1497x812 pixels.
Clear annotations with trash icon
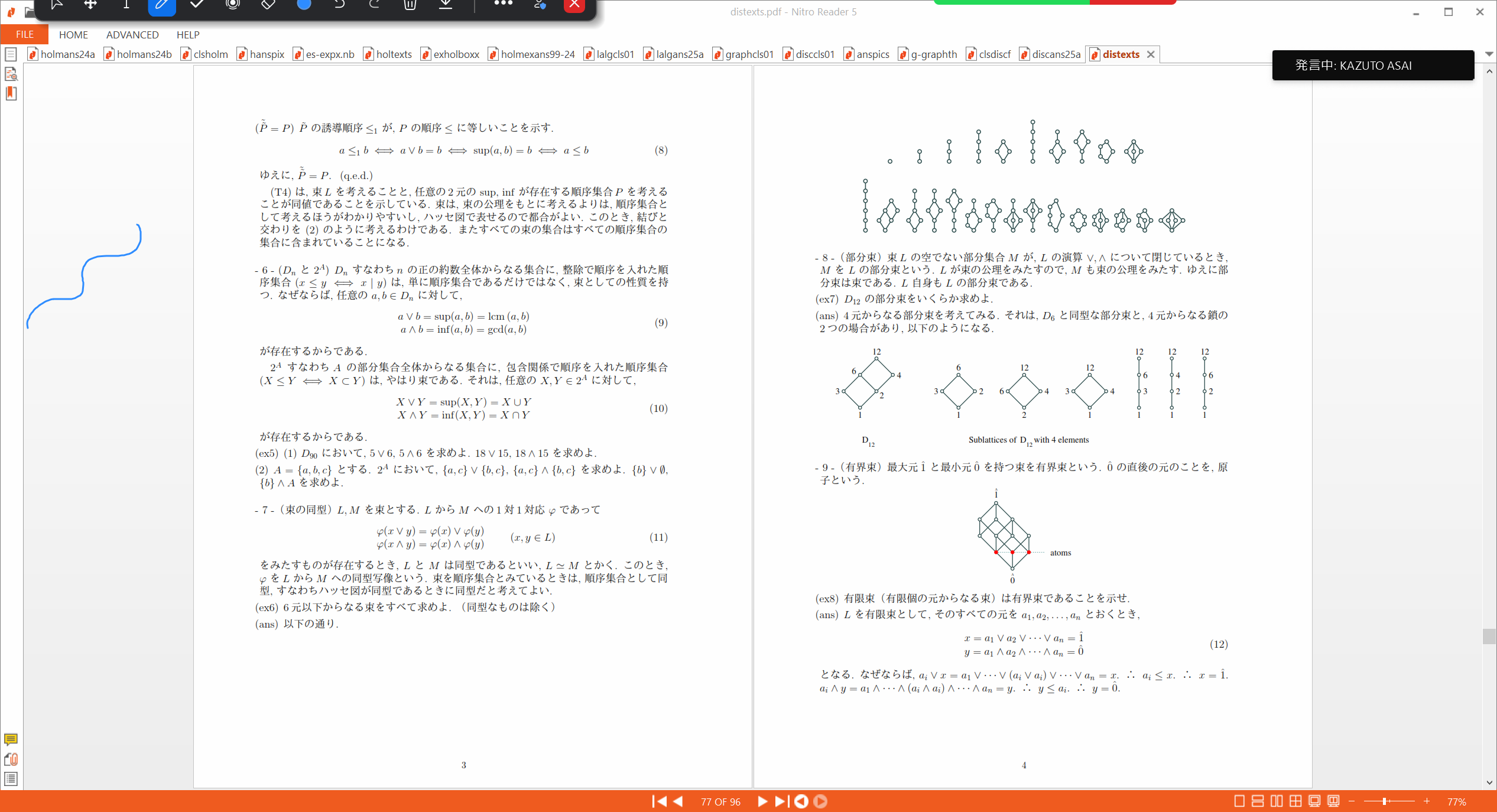[410, 5]
